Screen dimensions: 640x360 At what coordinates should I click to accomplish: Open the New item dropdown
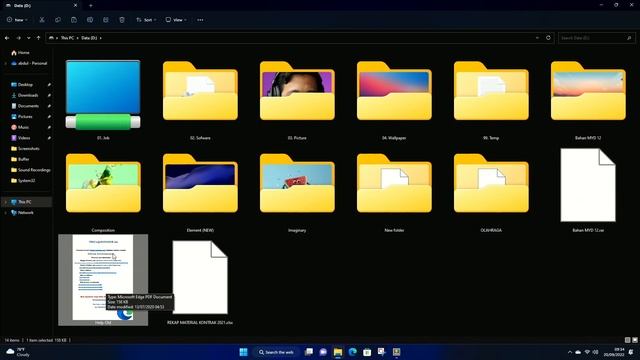[x=17, y=20]
